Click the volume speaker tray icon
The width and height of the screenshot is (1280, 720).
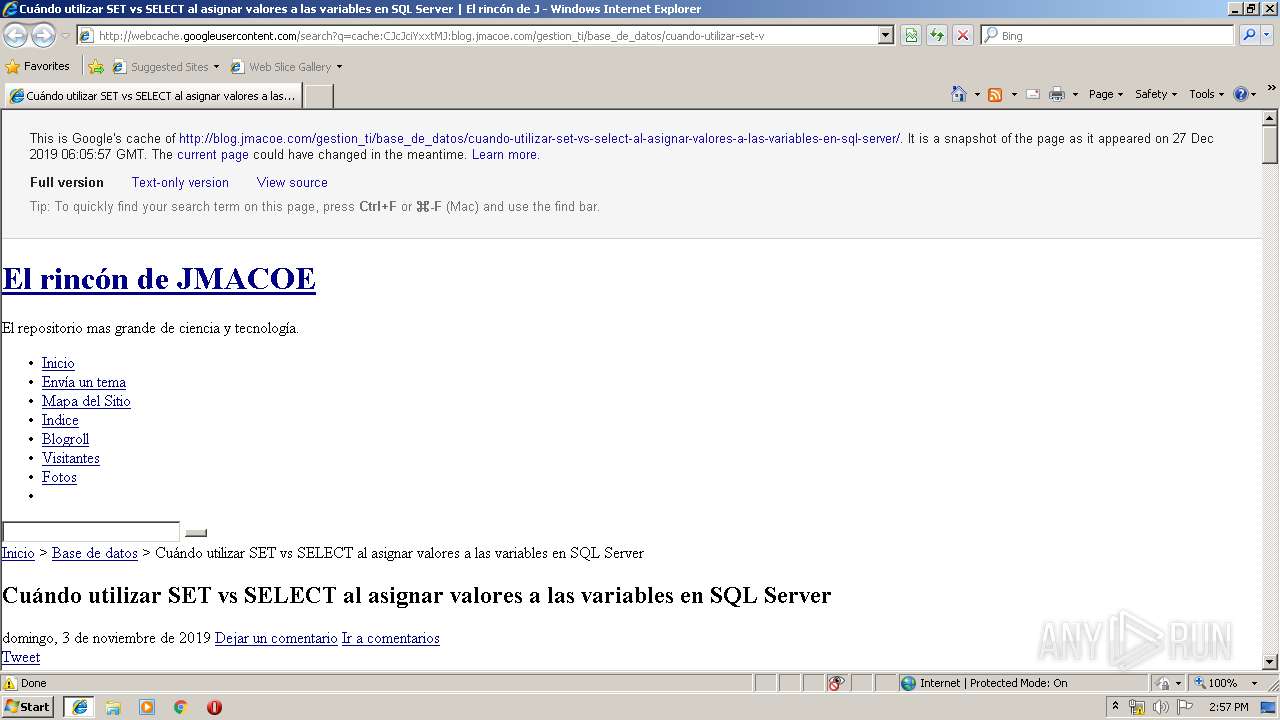click(x=1160, y=707)
